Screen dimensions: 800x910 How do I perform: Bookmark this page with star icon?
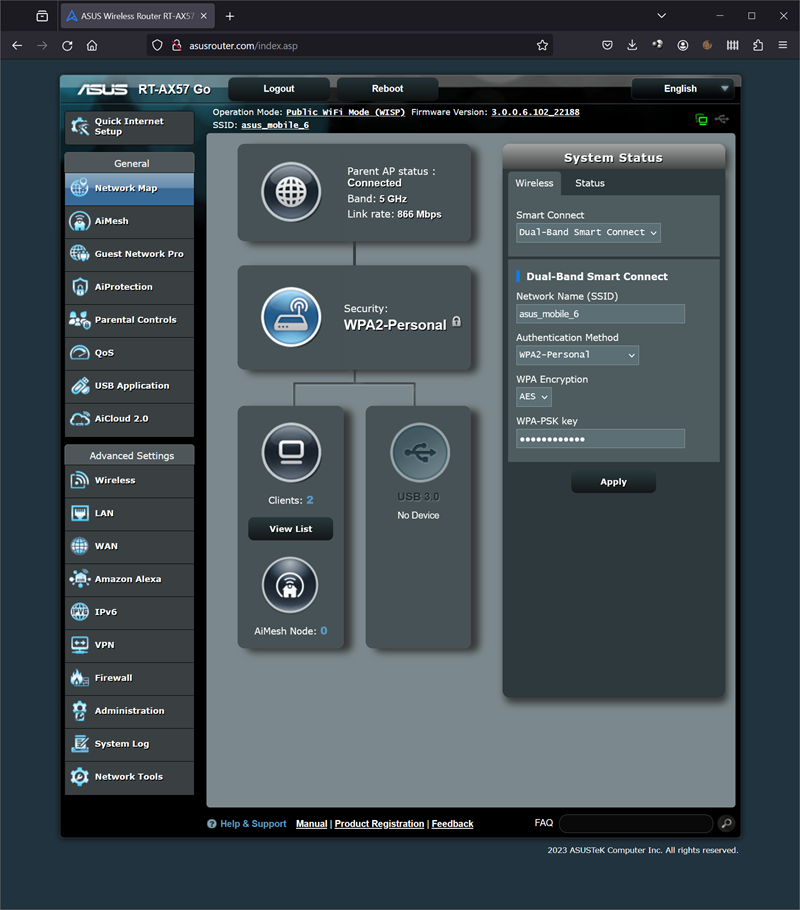[542, 45]
